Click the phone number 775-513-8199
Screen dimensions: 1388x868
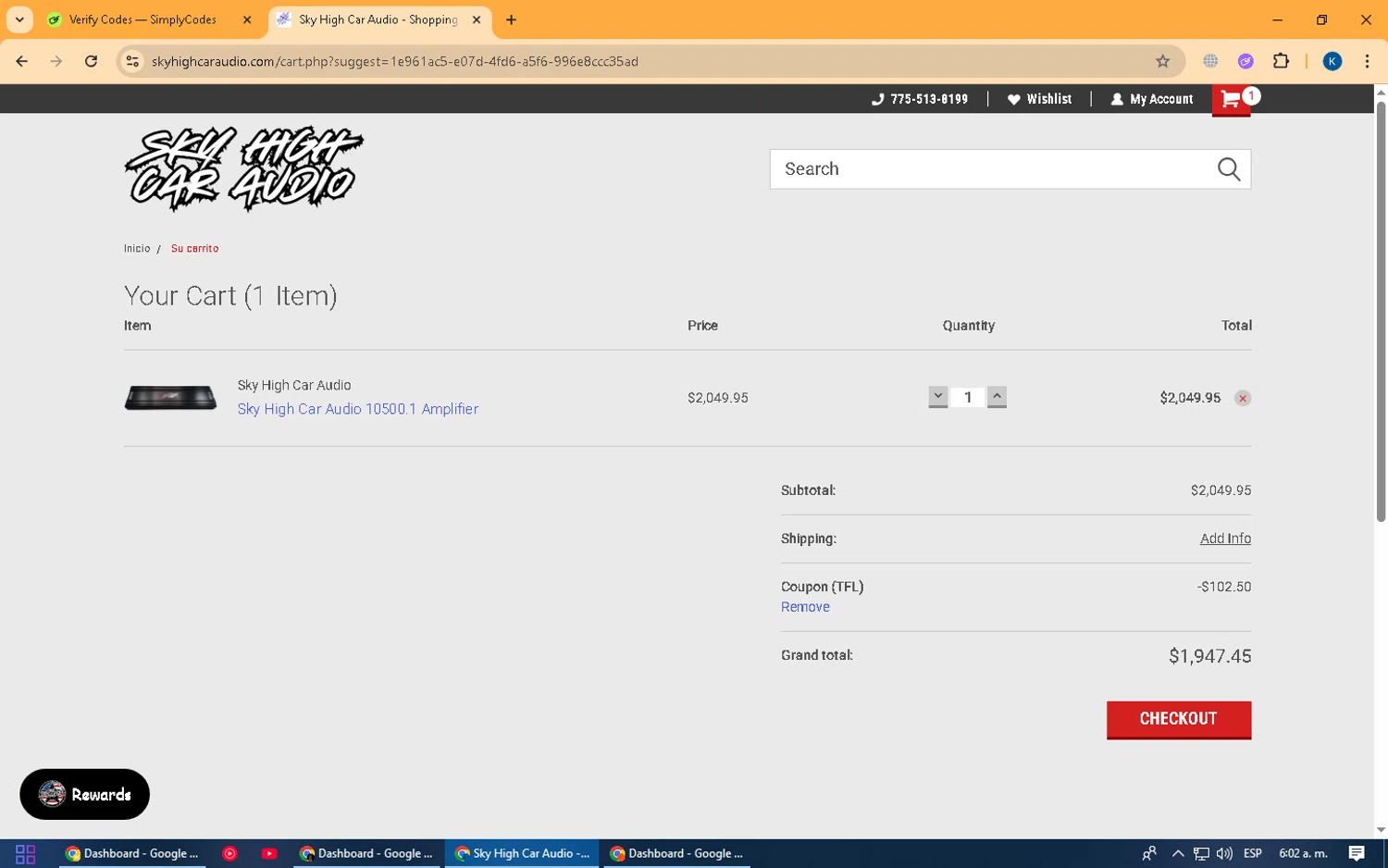click(920, 99)
